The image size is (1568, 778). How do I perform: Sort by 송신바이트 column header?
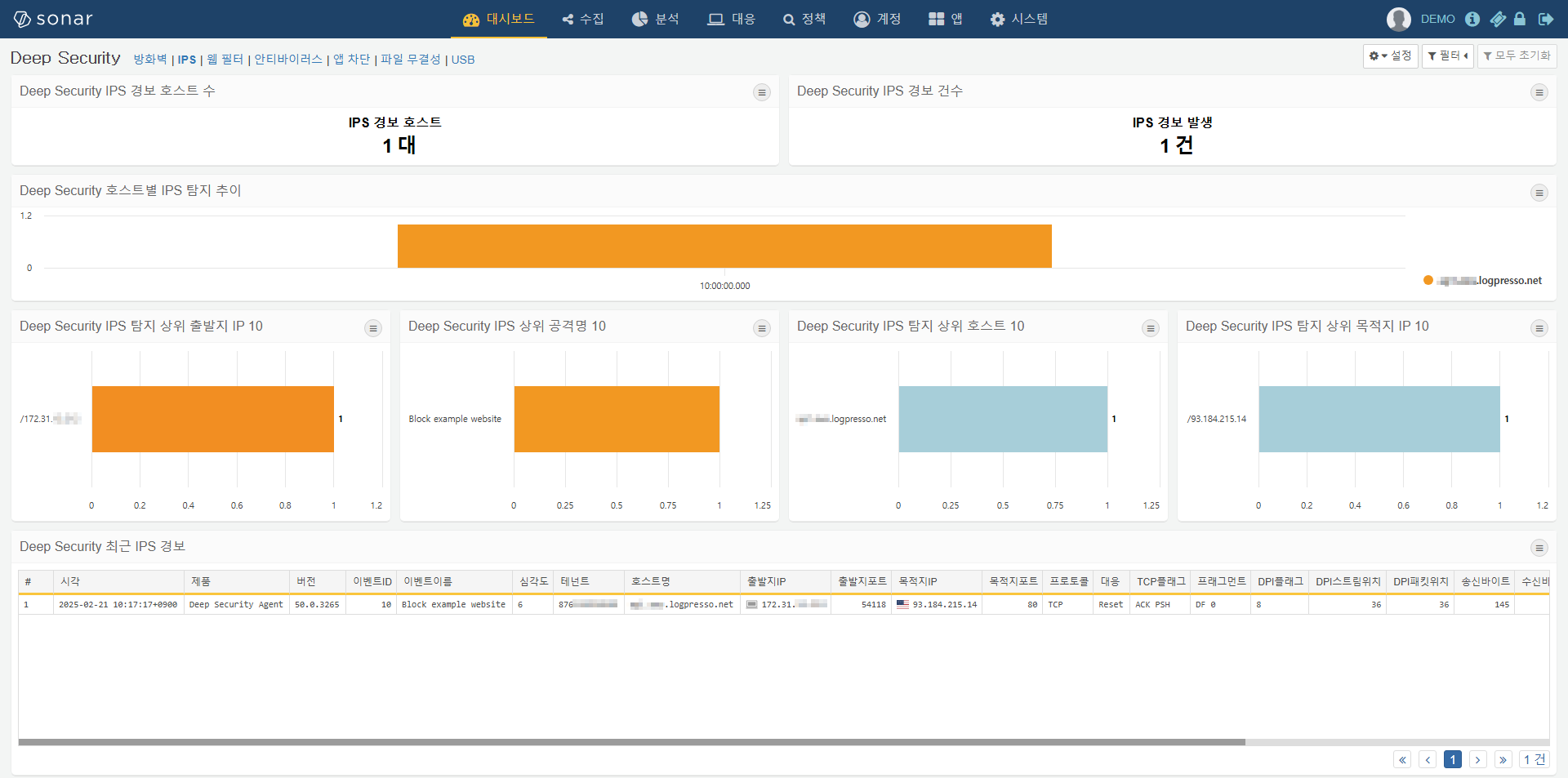pos(1485,581)
